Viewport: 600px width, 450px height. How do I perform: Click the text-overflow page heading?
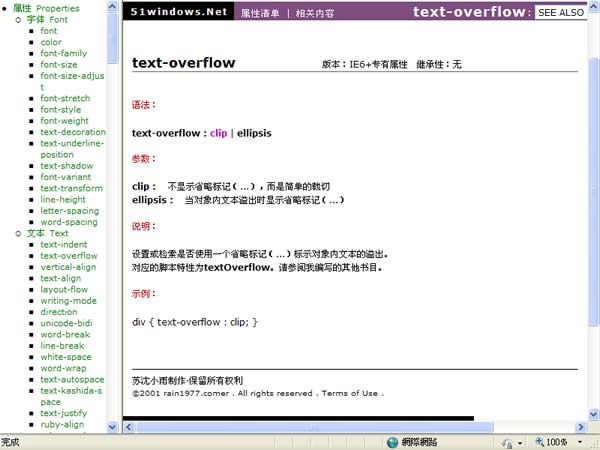pyautogui.click(x=184, y=62)
